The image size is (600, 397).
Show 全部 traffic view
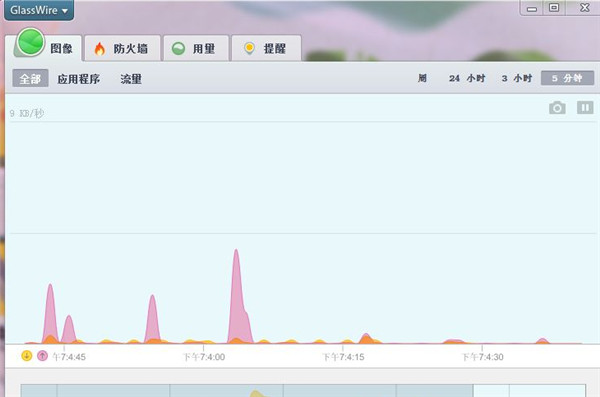(30, 78)
